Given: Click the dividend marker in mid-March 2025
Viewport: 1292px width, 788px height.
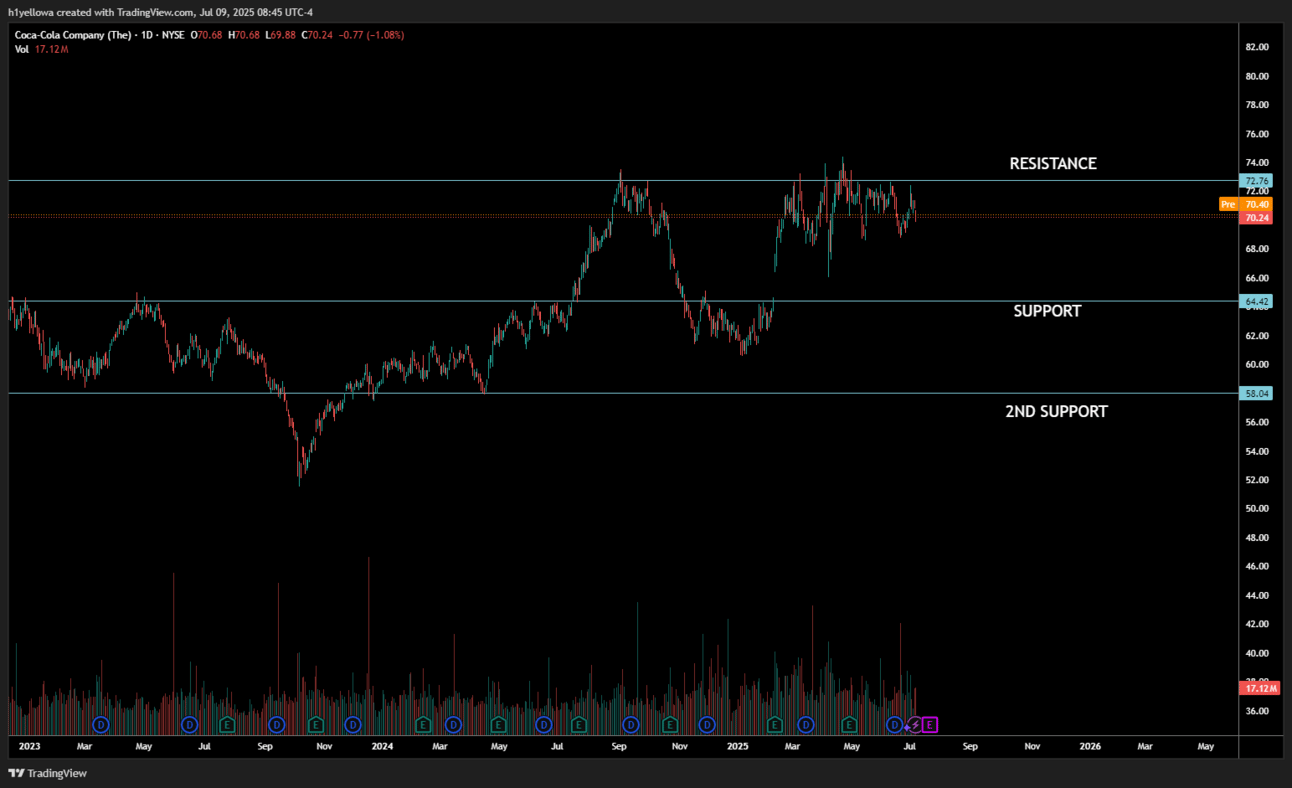Looking at the screenshot, I should (805, 724).
